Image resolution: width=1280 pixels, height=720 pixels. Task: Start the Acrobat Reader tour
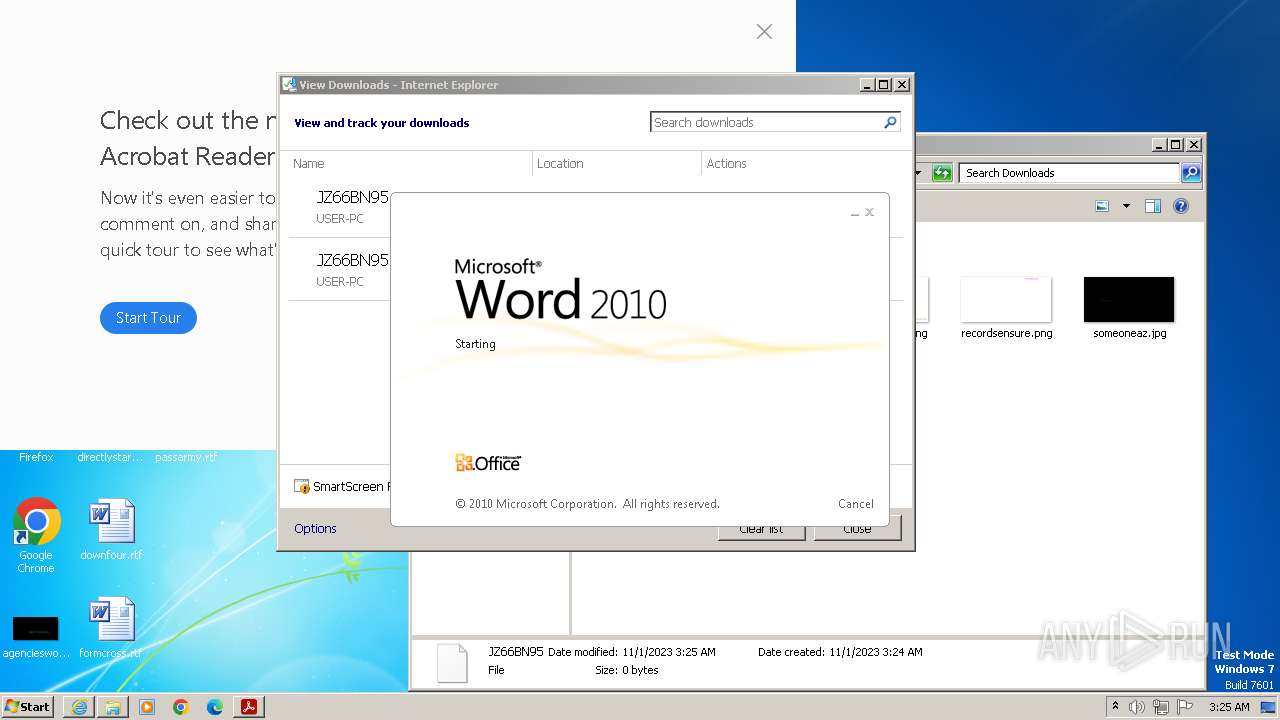(x=148, y=318)
